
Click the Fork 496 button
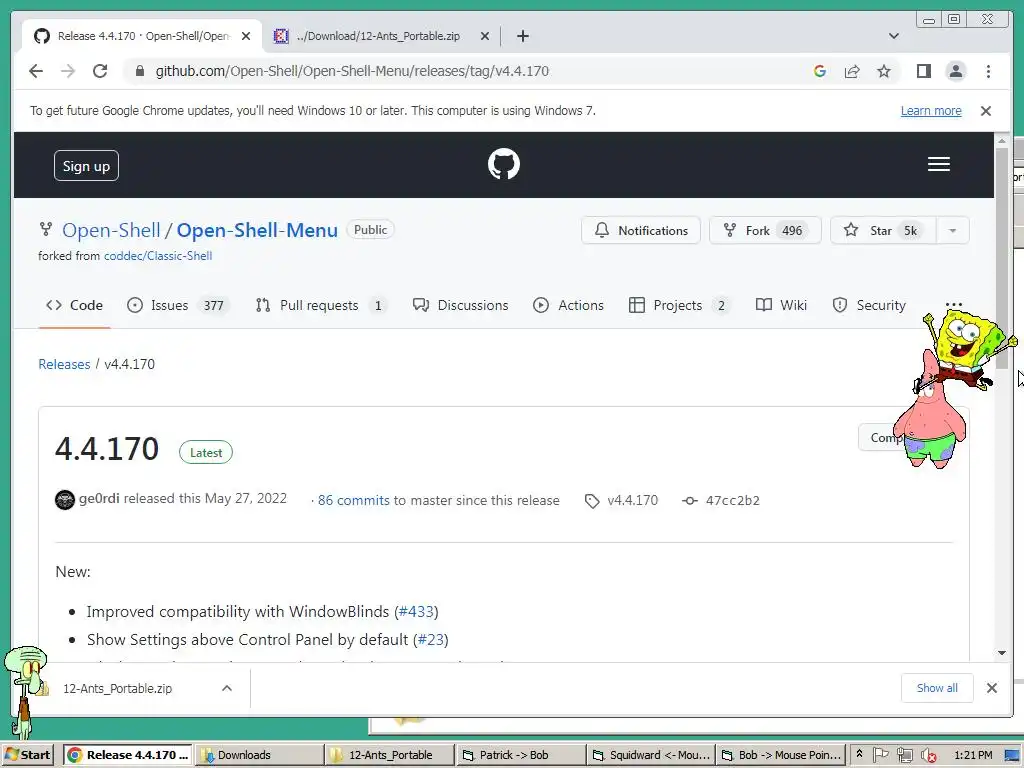tap(765, 231)
